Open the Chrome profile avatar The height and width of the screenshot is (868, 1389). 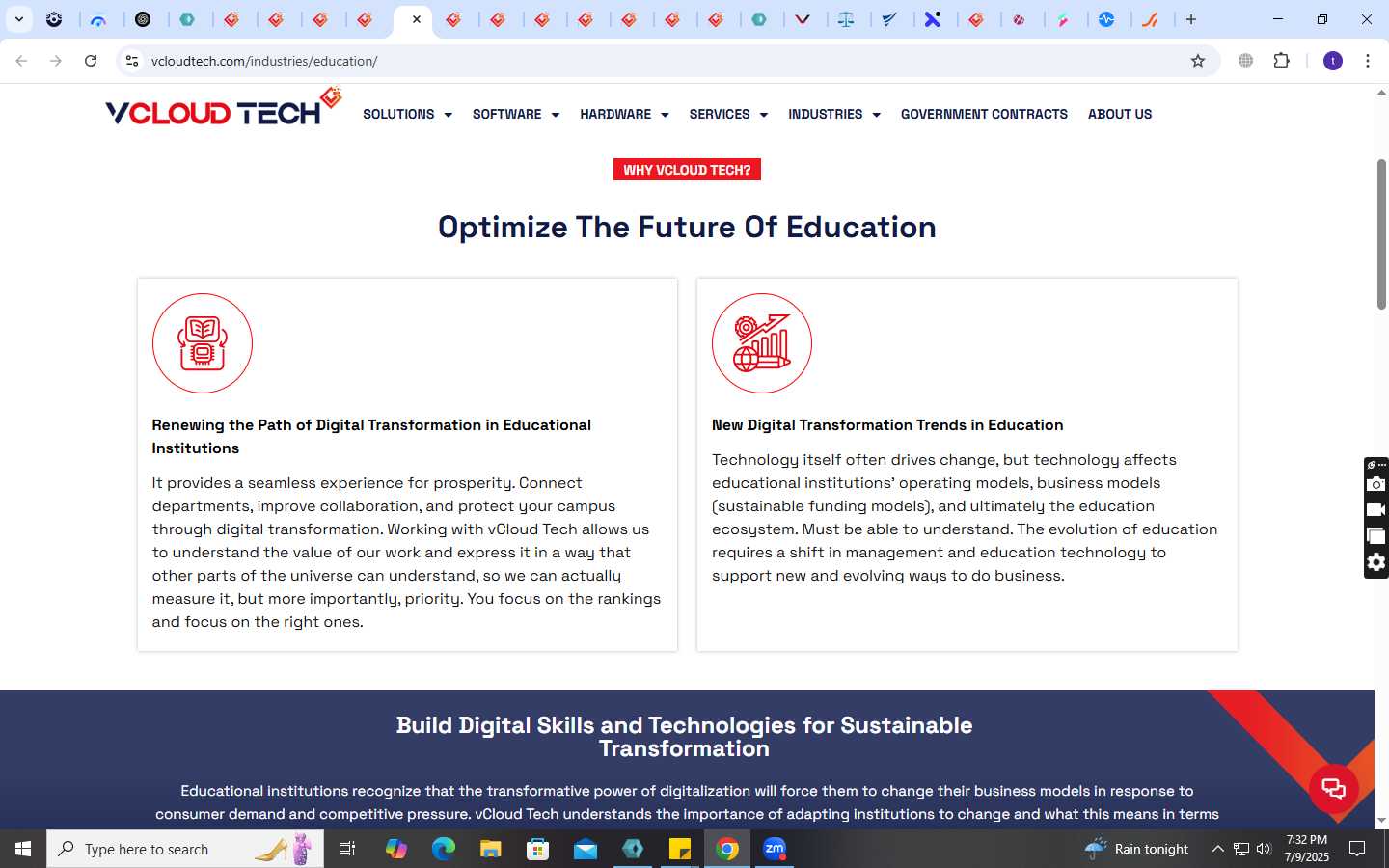pos(1333,61)
